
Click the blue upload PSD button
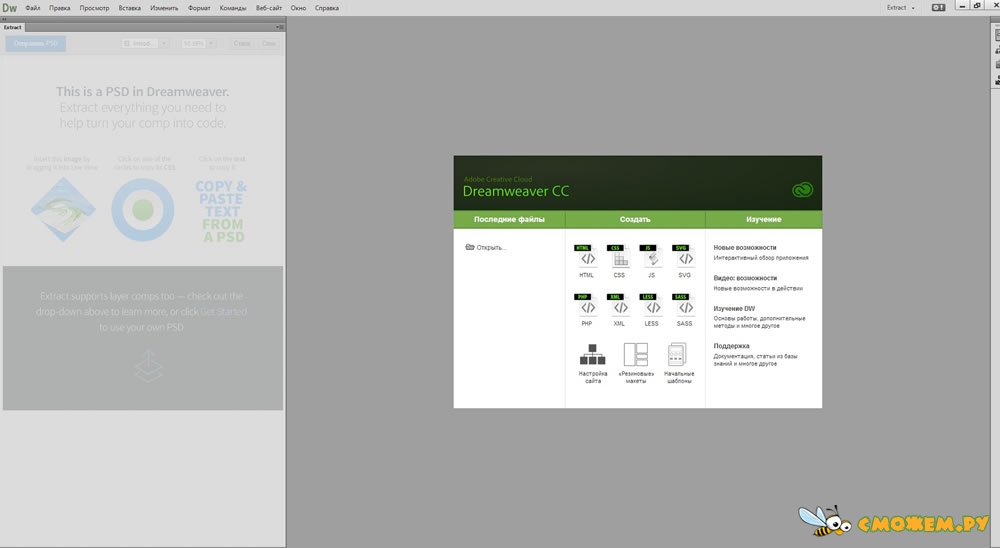coord(36,43)
